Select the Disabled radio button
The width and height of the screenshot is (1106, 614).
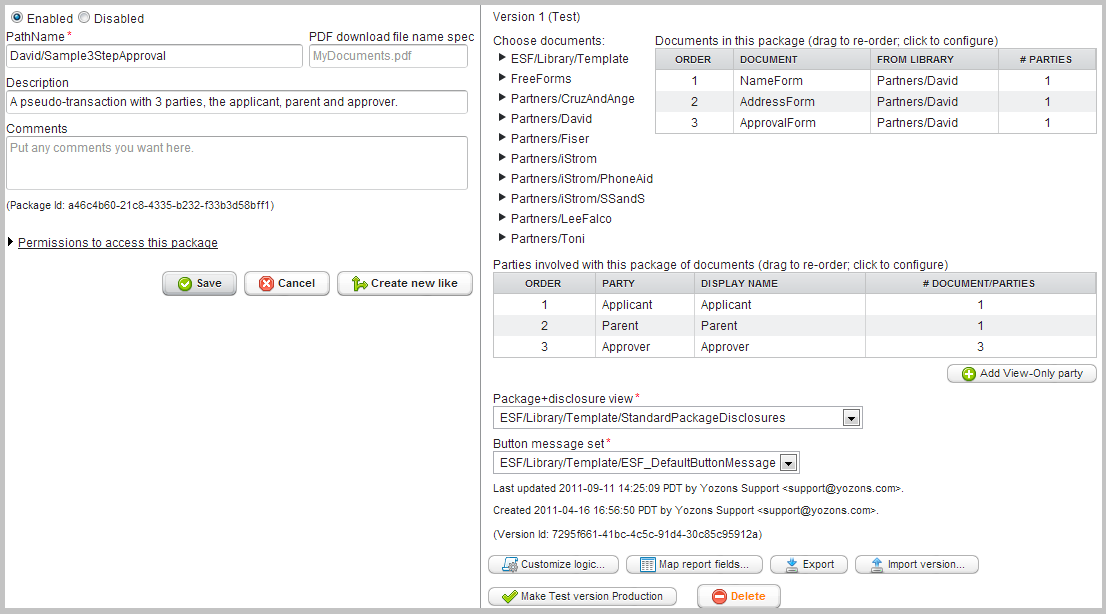[84, 18]
